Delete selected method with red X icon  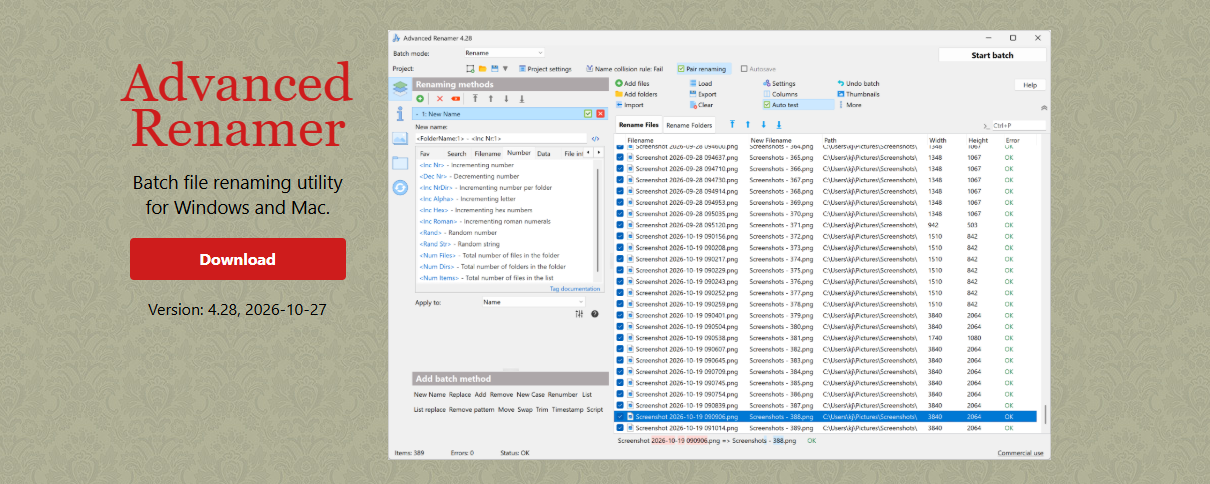(439, 99)
